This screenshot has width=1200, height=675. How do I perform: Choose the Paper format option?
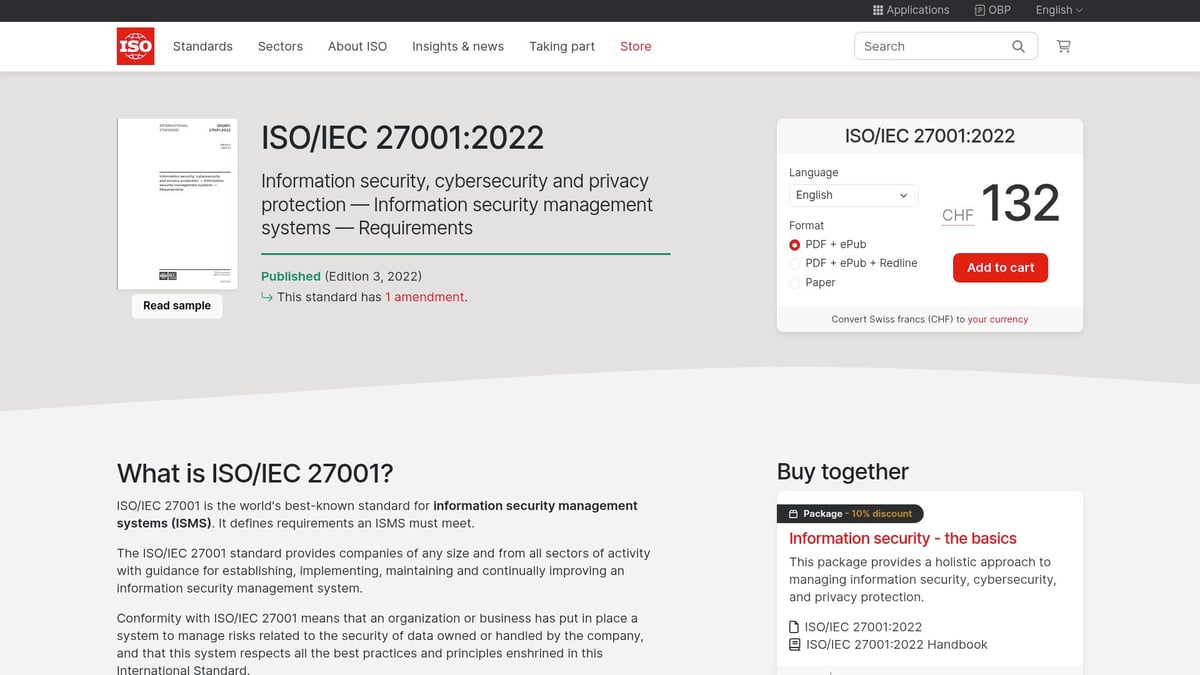coord(795,282)
